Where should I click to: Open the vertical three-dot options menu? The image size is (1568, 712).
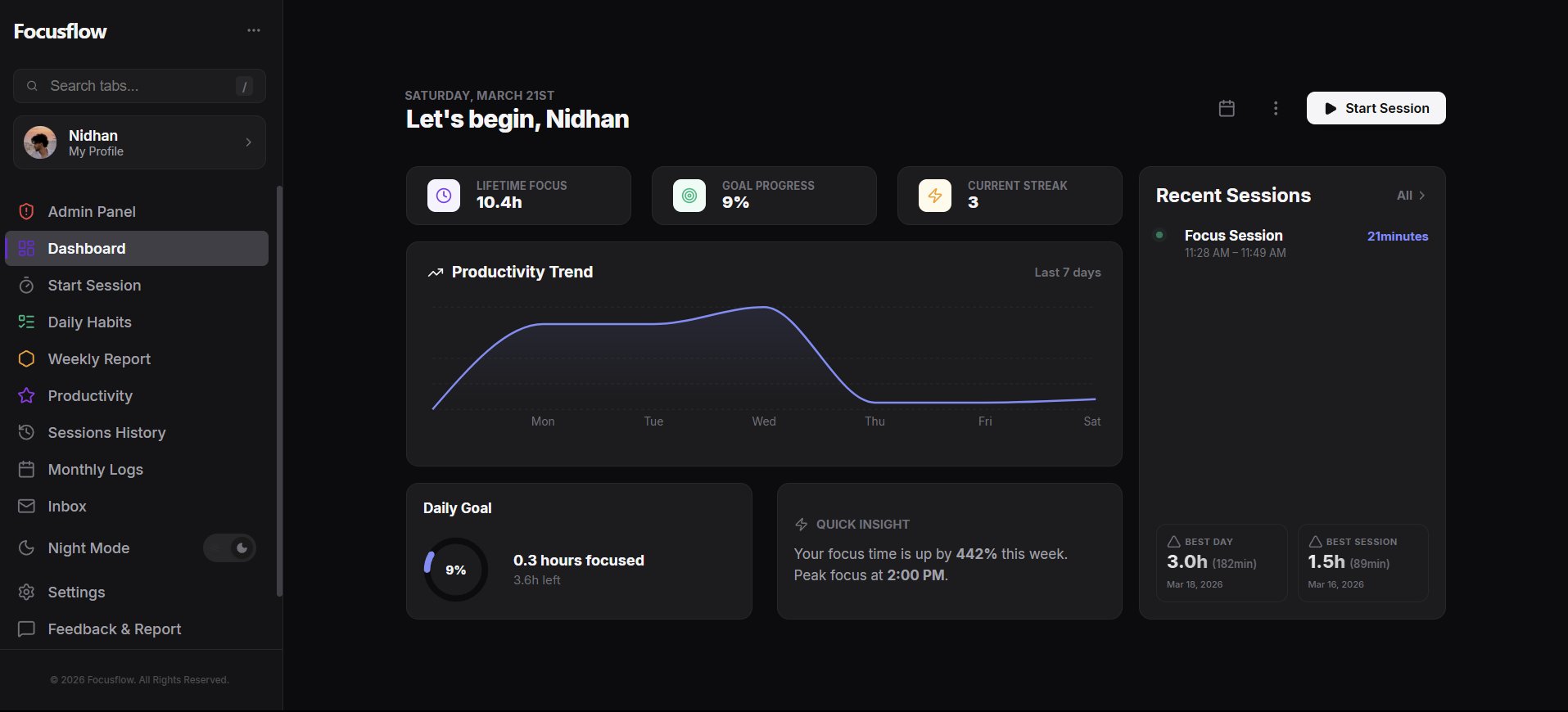click(x=1276, y=108)
